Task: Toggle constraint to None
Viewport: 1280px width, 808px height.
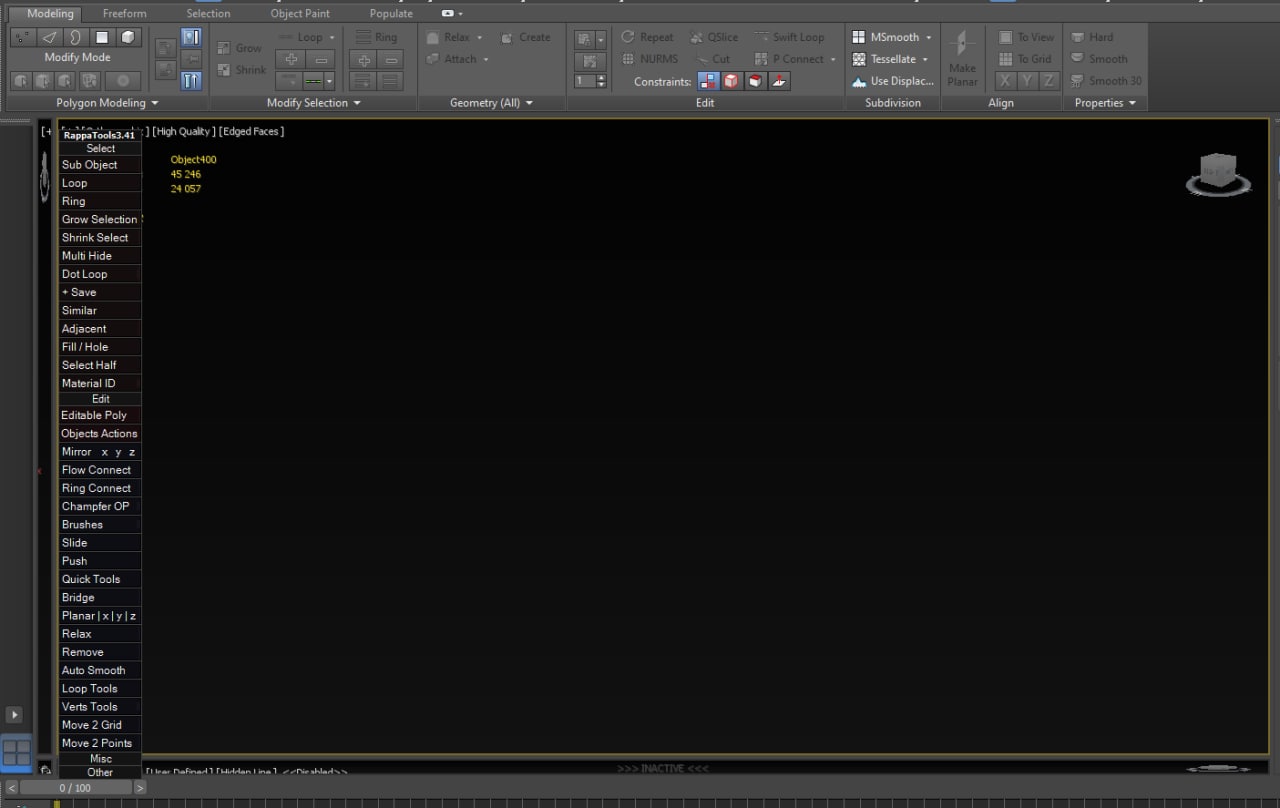Action: pos(708,81)
